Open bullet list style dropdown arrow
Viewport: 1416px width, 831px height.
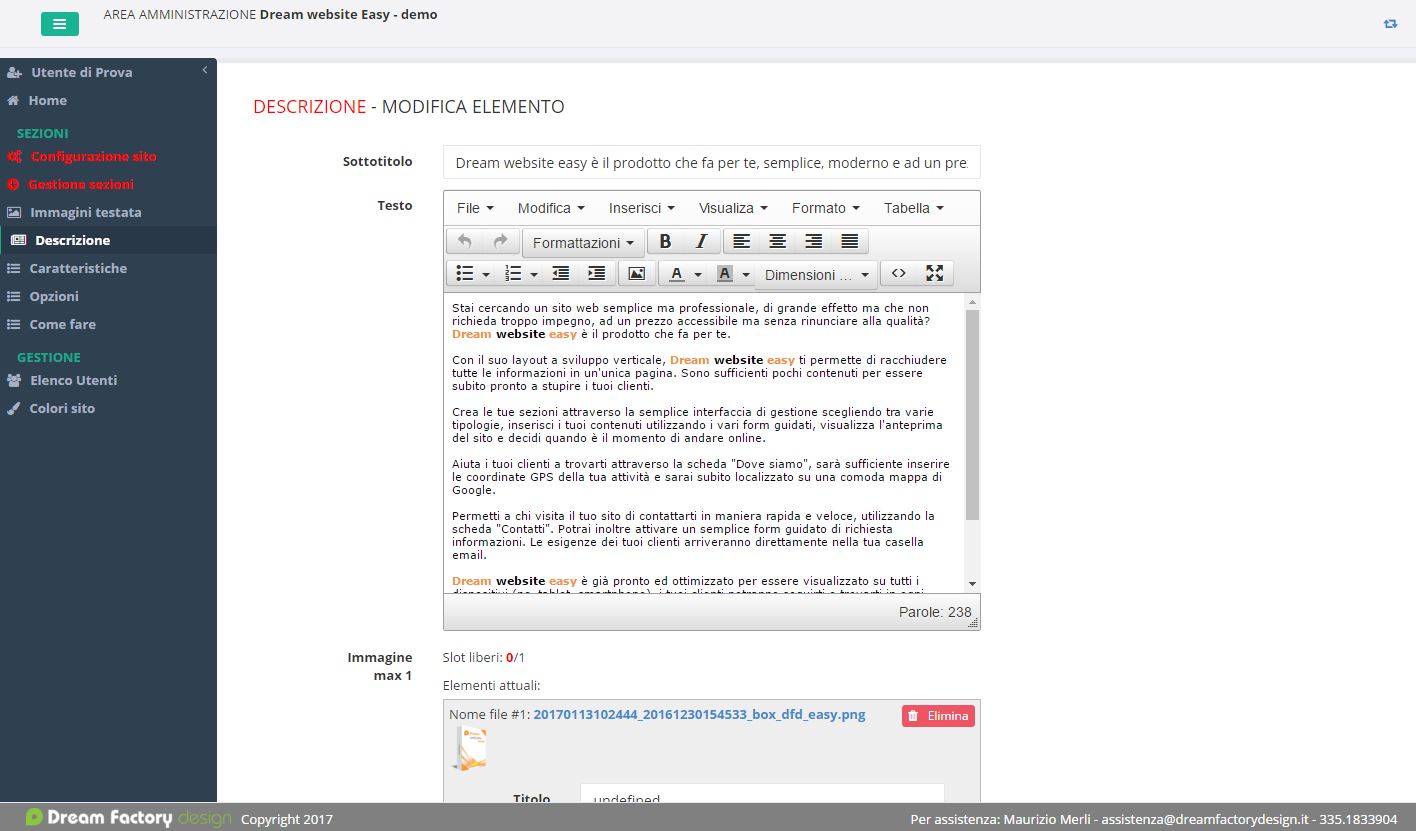click(x=486, y=274)
